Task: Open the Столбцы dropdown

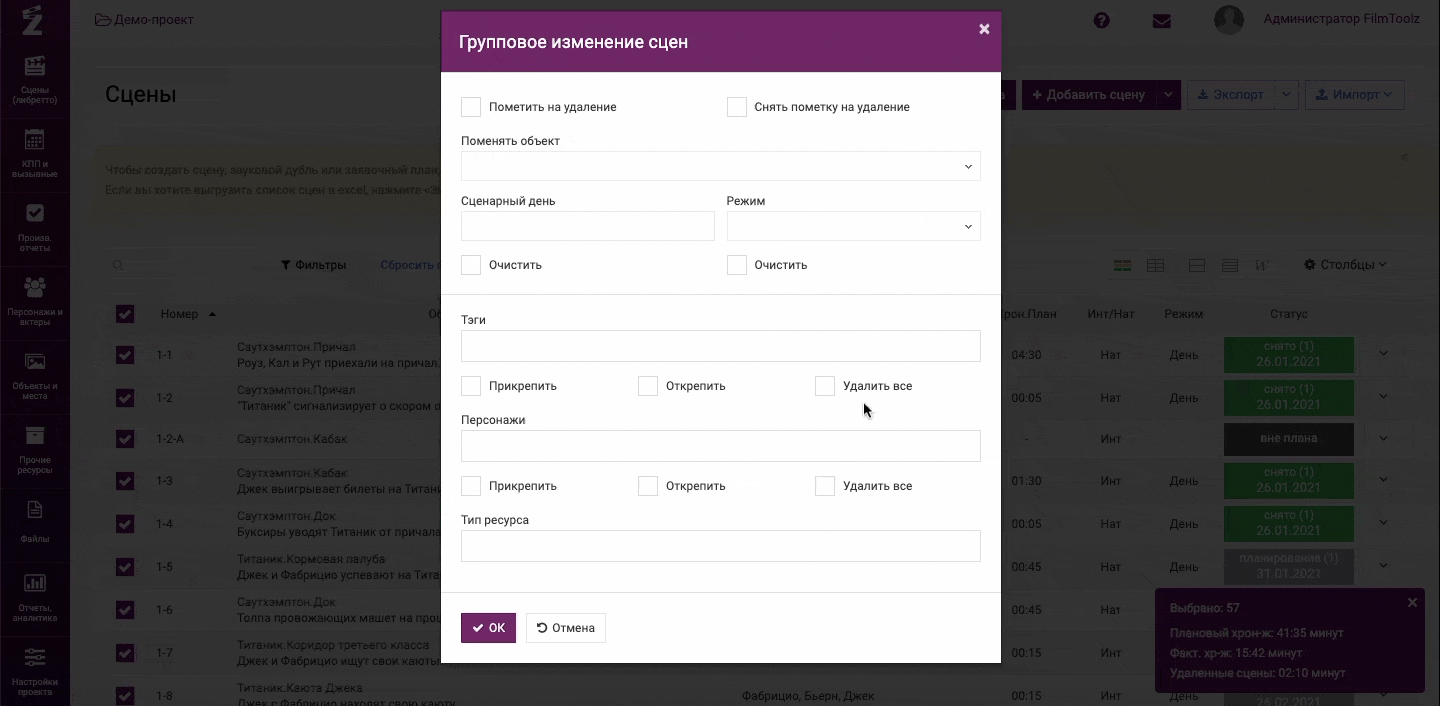Action: pyautogui.click(x=1346, y=265)
